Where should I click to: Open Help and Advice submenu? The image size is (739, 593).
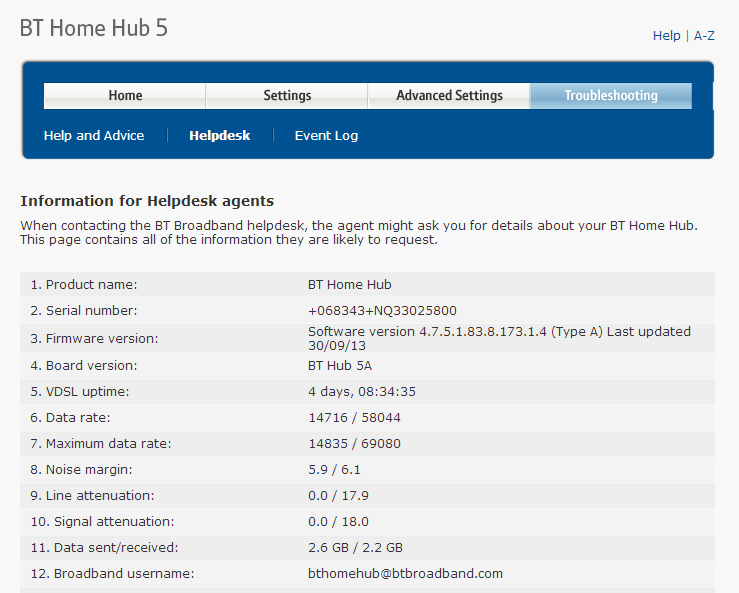(94, 136)
